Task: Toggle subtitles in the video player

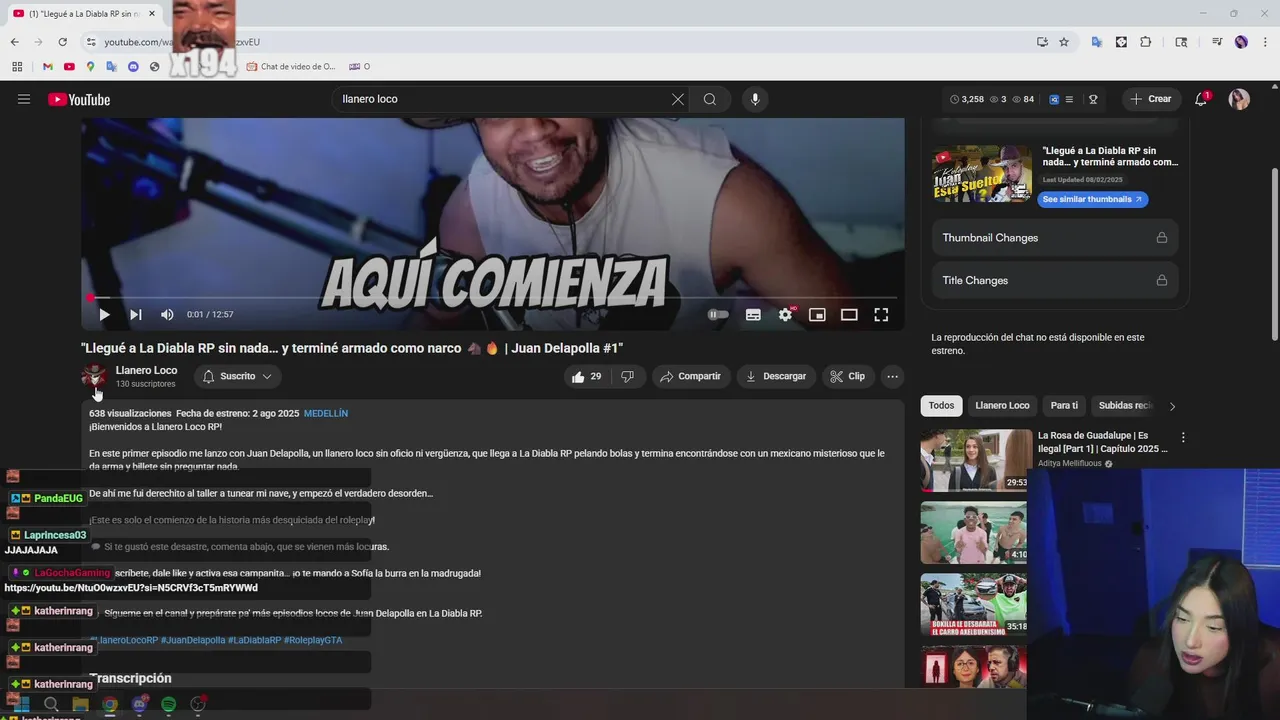Action: click(x=753, y=314)
